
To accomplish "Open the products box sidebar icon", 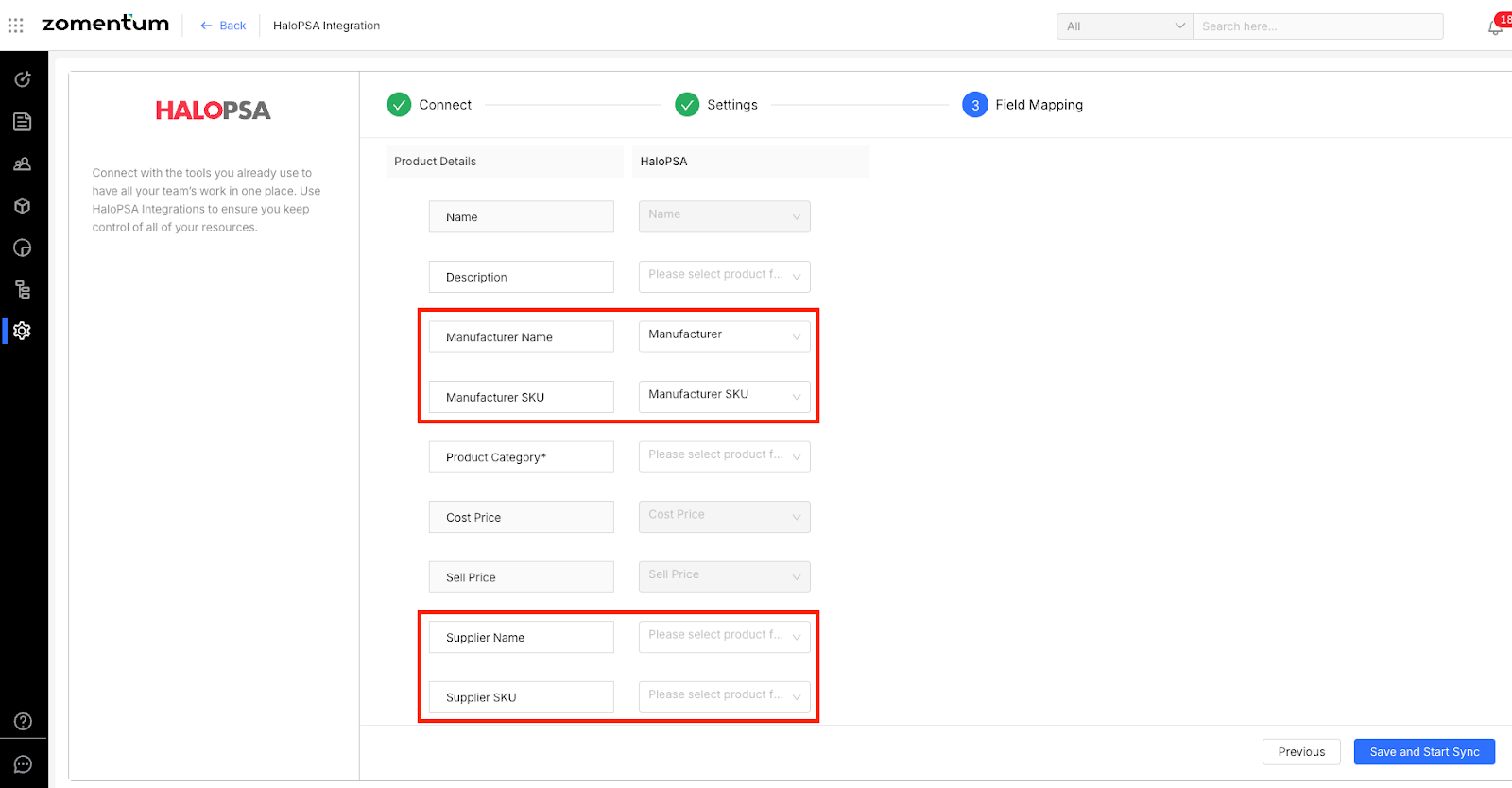I will pyautogui.click(x=23, y=206).
